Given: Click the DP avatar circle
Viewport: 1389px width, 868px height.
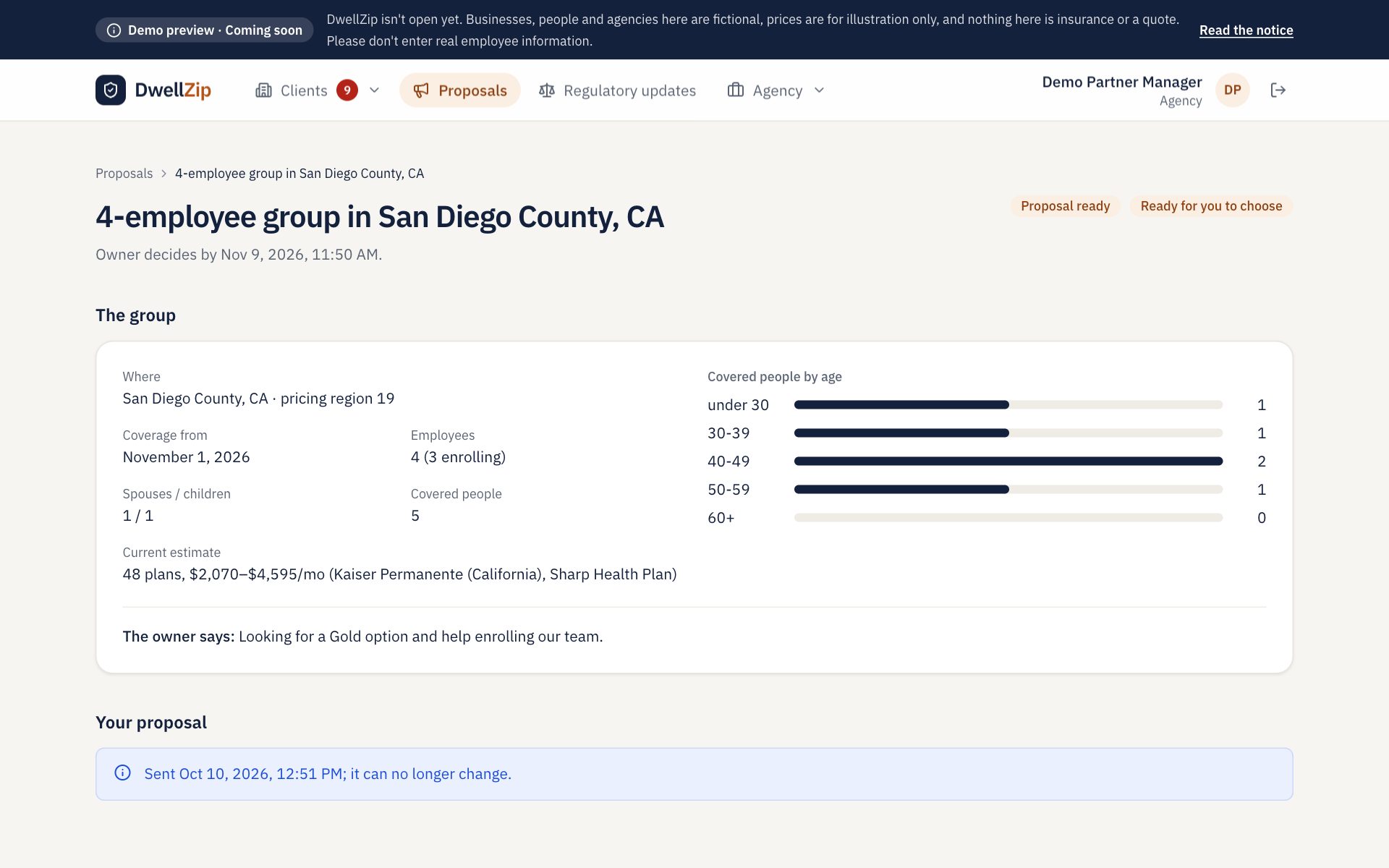Looking at the screenshot, I should (1233, 90).
